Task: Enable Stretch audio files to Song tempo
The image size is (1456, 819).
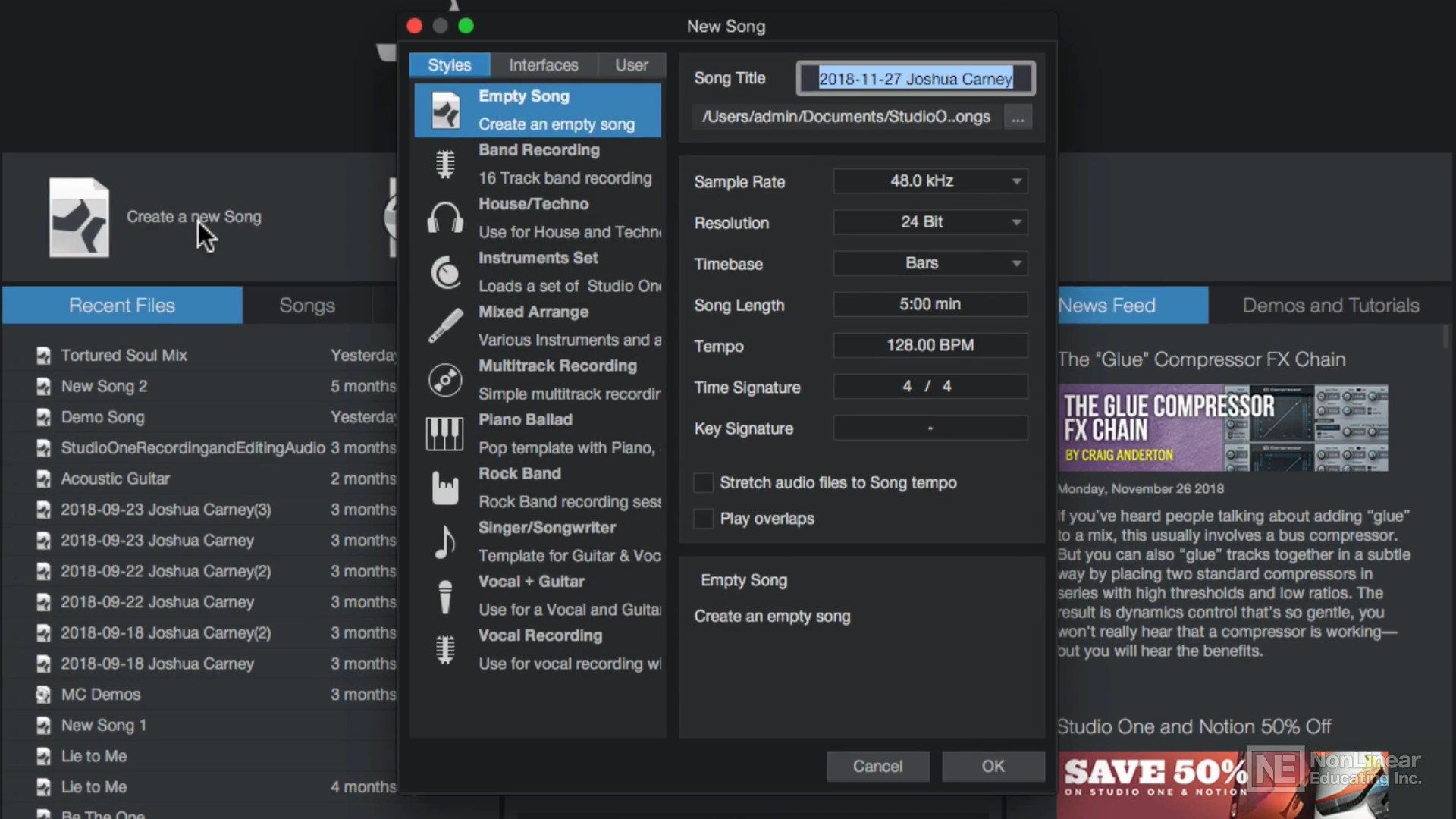Action: [704, 482]
